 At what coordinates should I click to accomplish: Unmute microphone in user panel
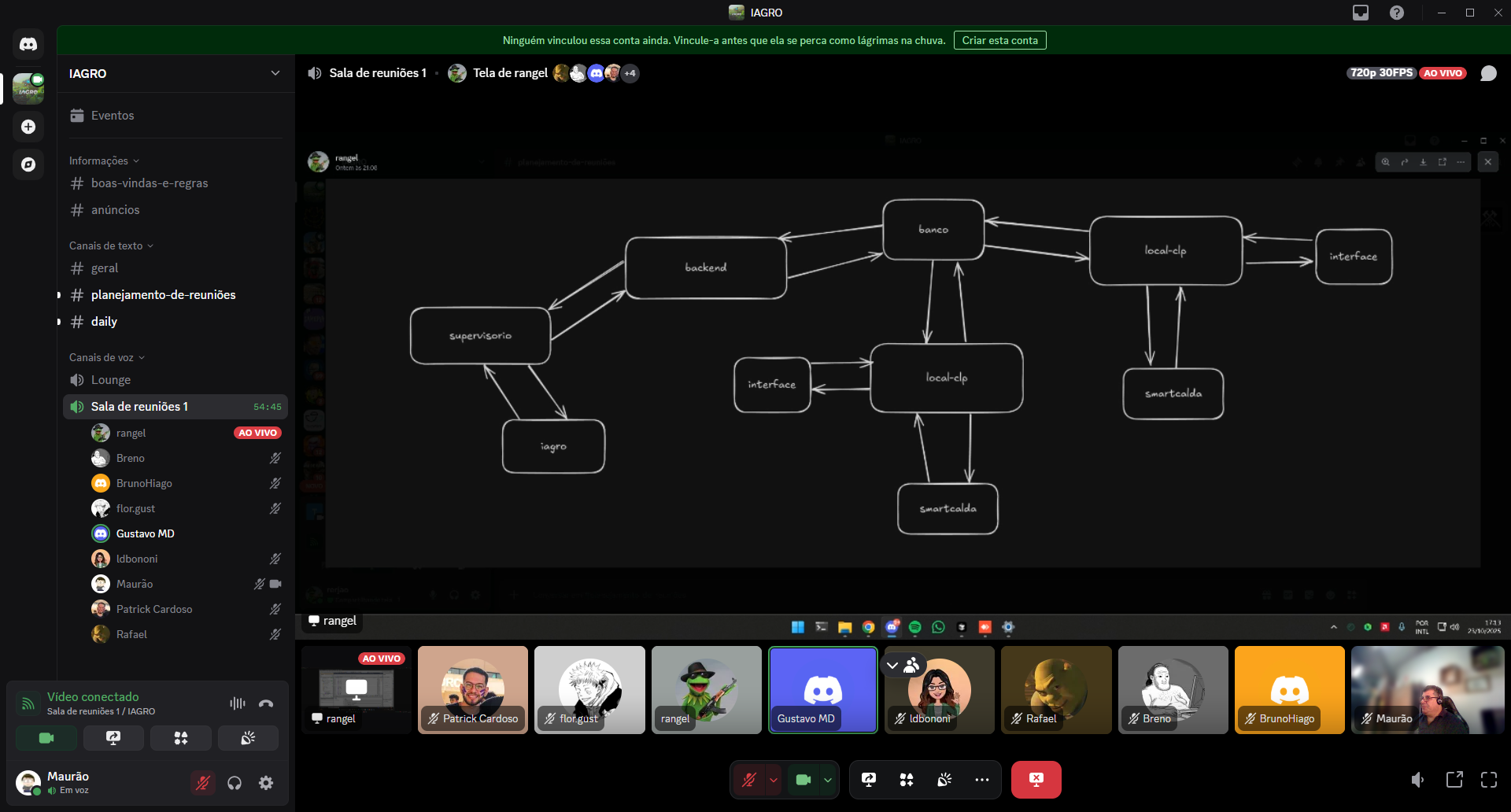click(x=203, y=783)
